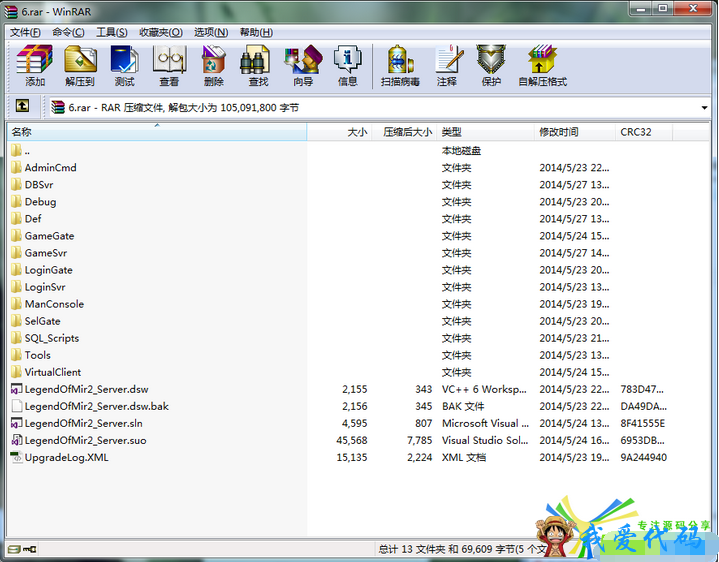
Task: Click the disk drive icon in status bar
Action: [14, 549]
